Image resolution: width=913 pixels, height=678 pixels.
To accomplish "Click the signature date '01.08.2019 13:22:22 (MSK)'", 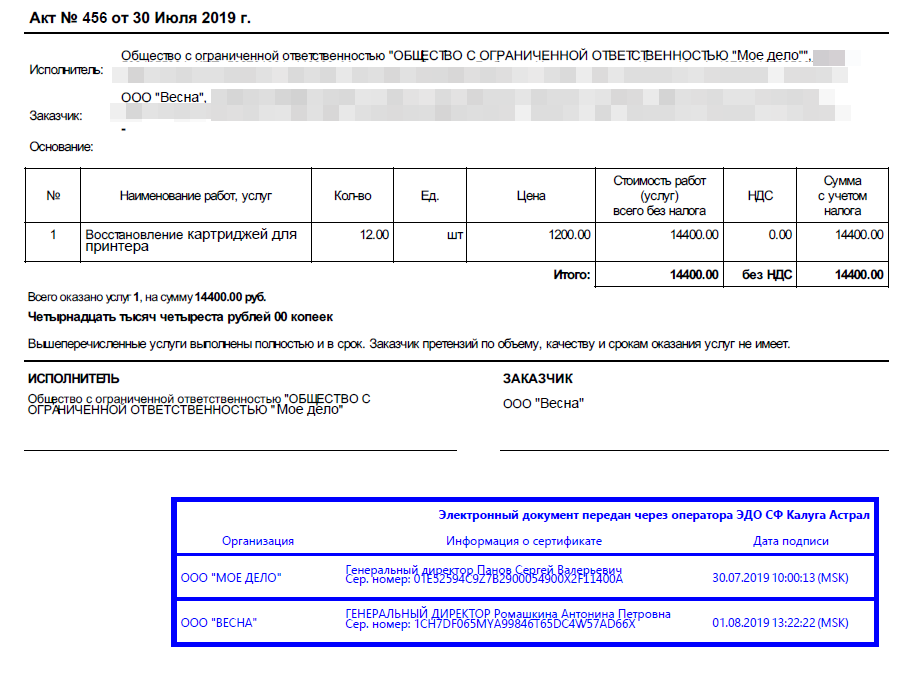I will pos(780,623).
